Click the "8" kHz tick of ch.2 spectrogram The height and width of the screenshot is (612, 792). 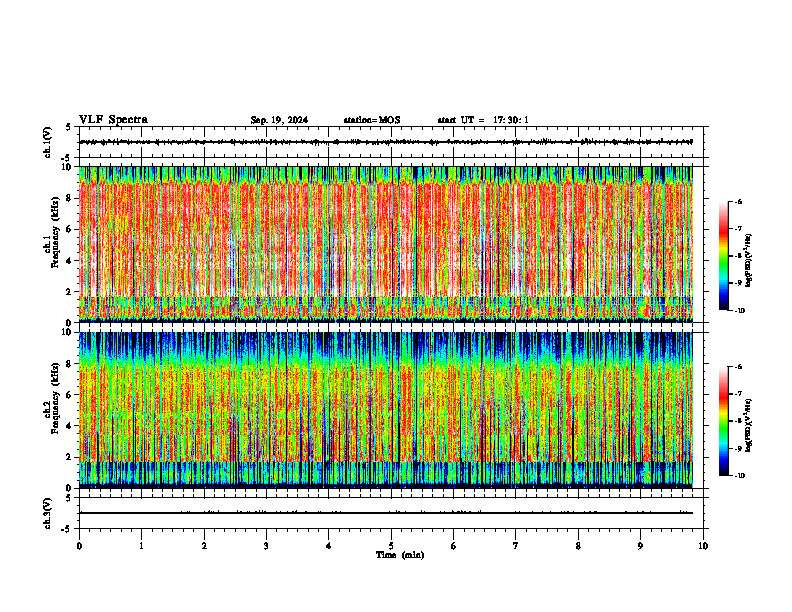69,364
